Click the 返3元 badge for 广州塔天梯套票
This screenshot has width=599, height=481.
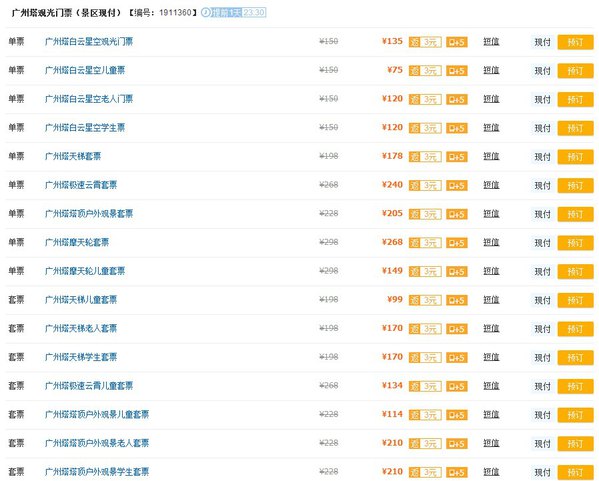coord(425,157)
